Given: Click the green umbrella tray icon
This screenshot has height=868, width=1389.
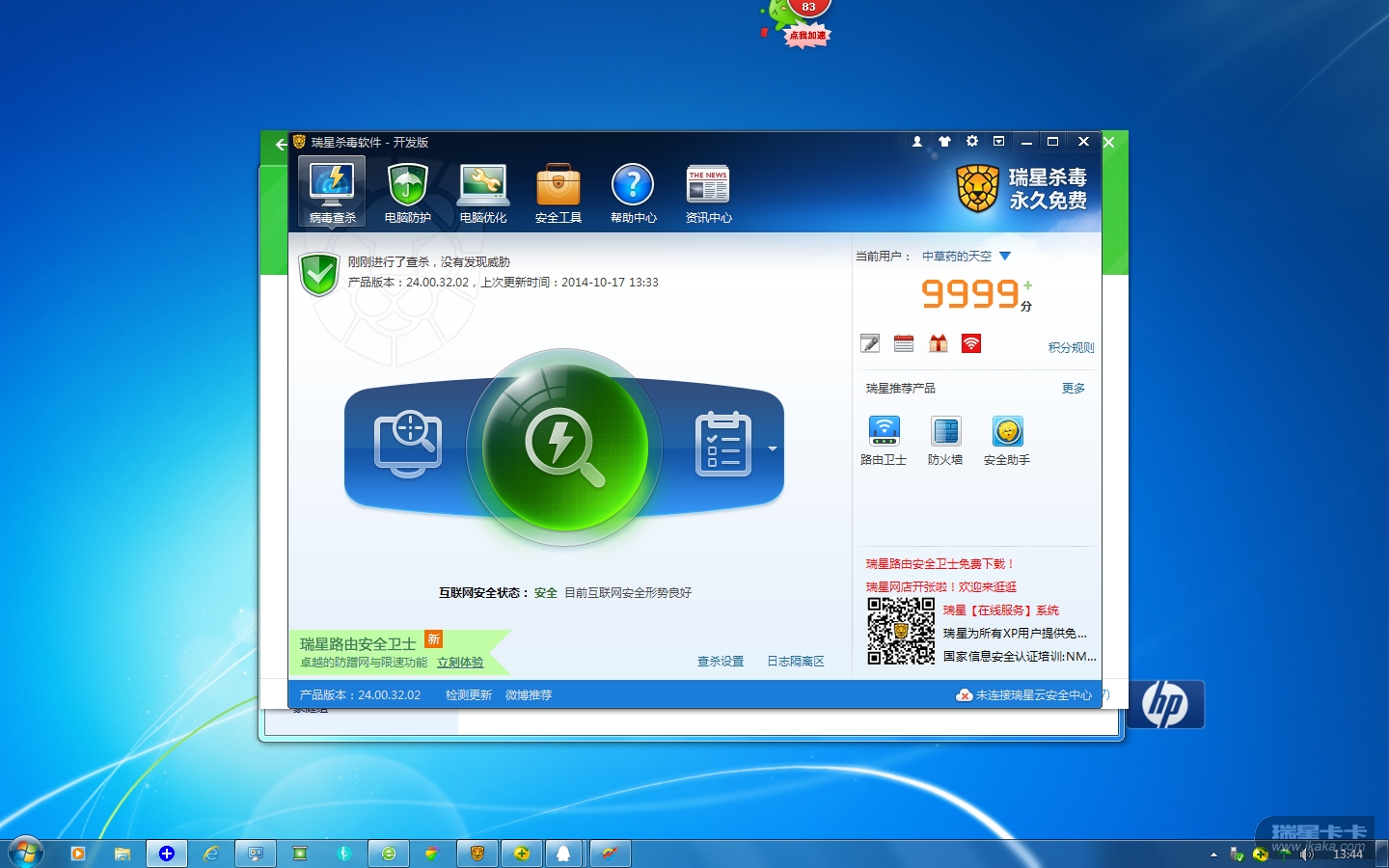Looking at the screenshot, I should click(1284, 854).
